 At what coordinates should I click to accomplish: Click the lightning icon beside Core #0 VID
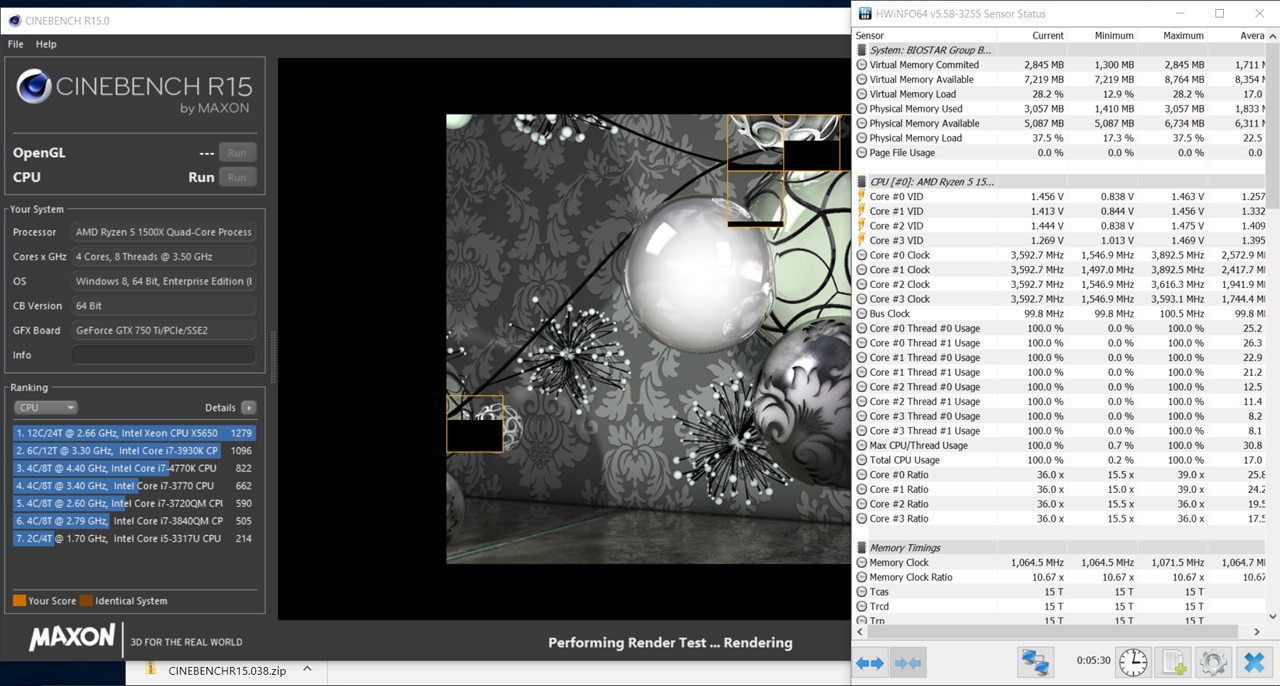coord(862,197)
